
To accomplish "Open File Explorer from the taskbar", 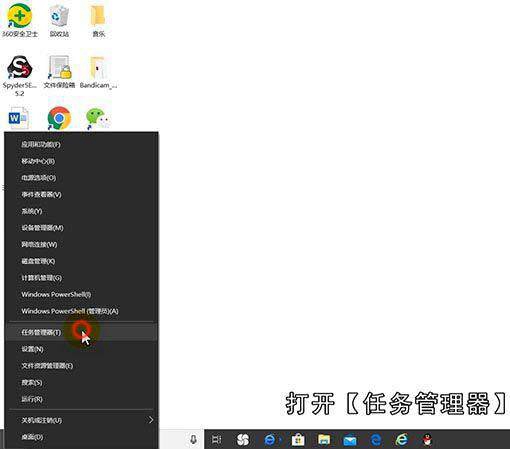I will [x=324, y=440].
